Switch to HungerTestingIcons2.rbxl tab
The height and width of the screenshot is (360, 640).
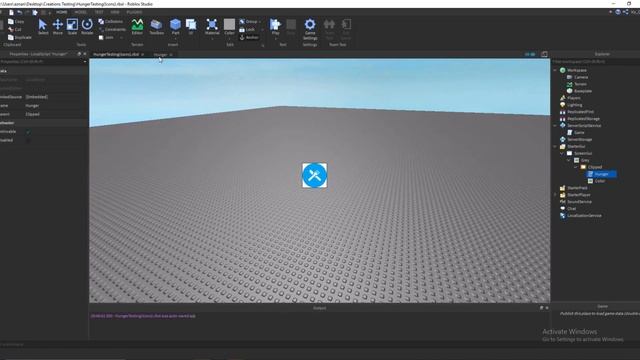[x=116, y=54]
